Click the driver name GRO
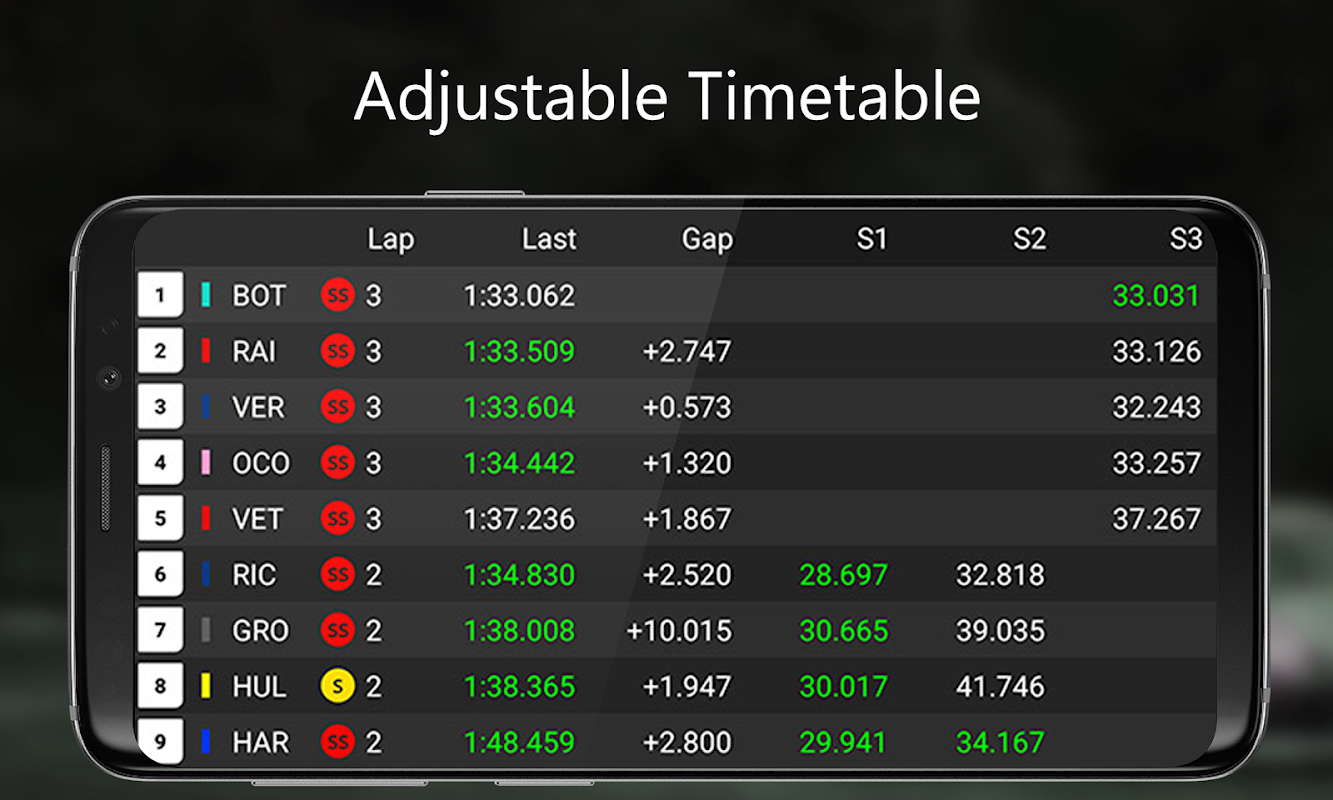1333x800 pixels. click(260, 631)
